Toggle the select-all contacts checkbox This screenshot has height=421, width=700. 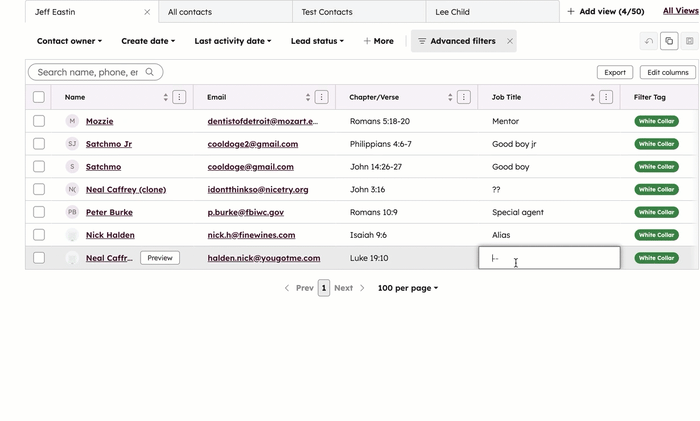tap(39, 97)
